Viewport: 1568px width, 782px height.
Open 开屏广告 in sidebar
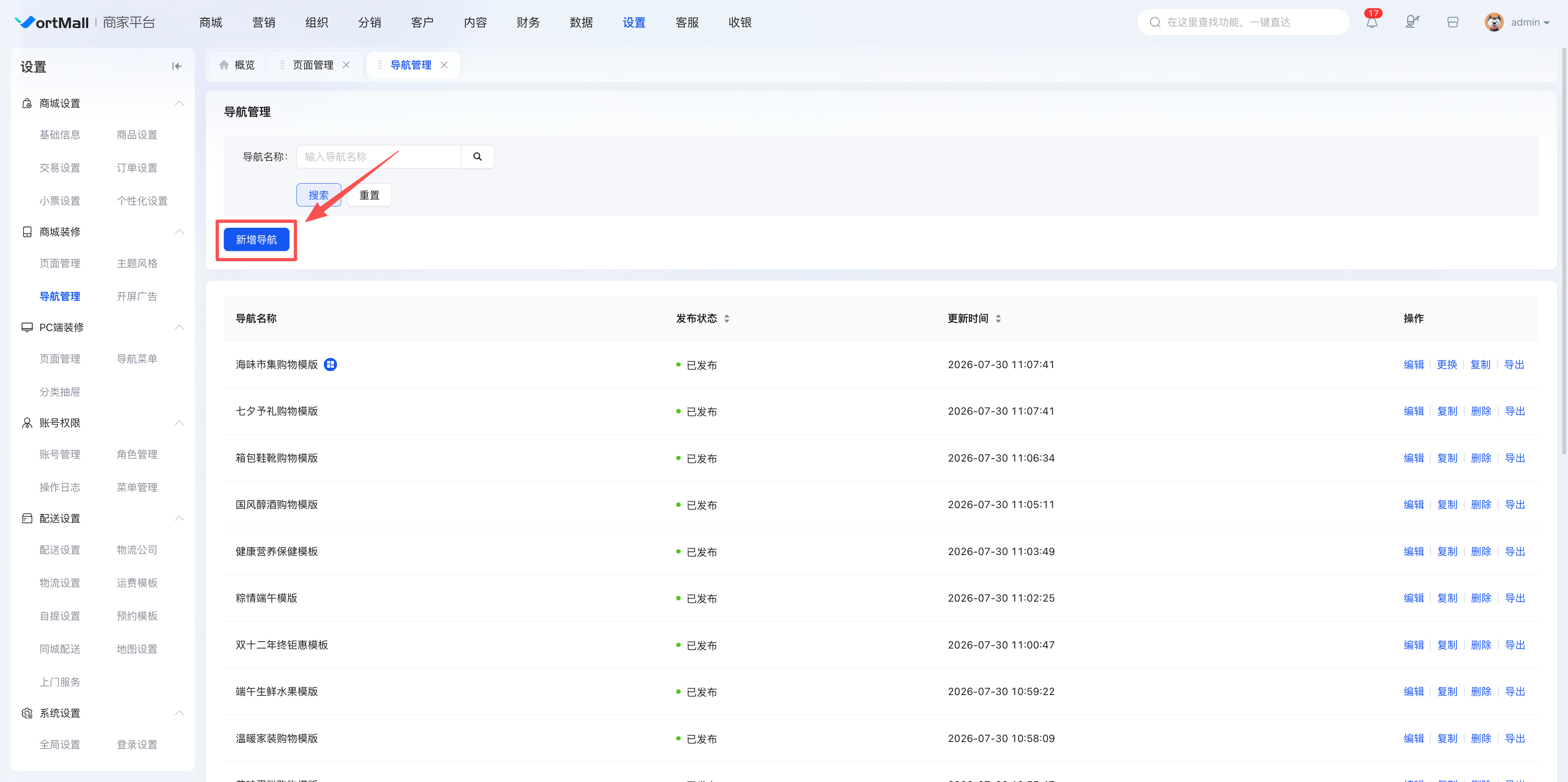(x=137, y=296)
